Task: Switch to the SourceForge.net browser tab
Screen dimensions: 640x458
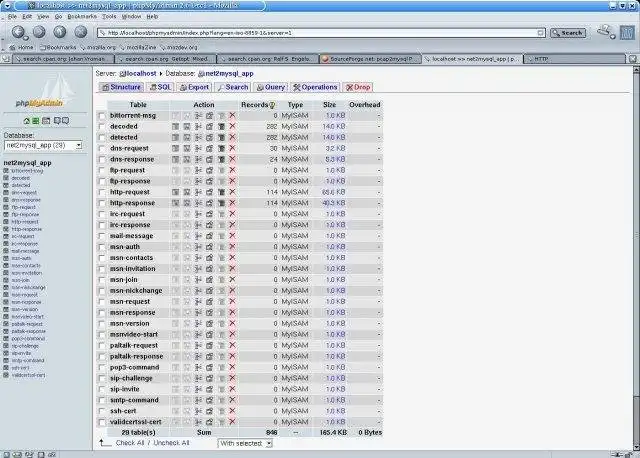Action: pos(370,59)
